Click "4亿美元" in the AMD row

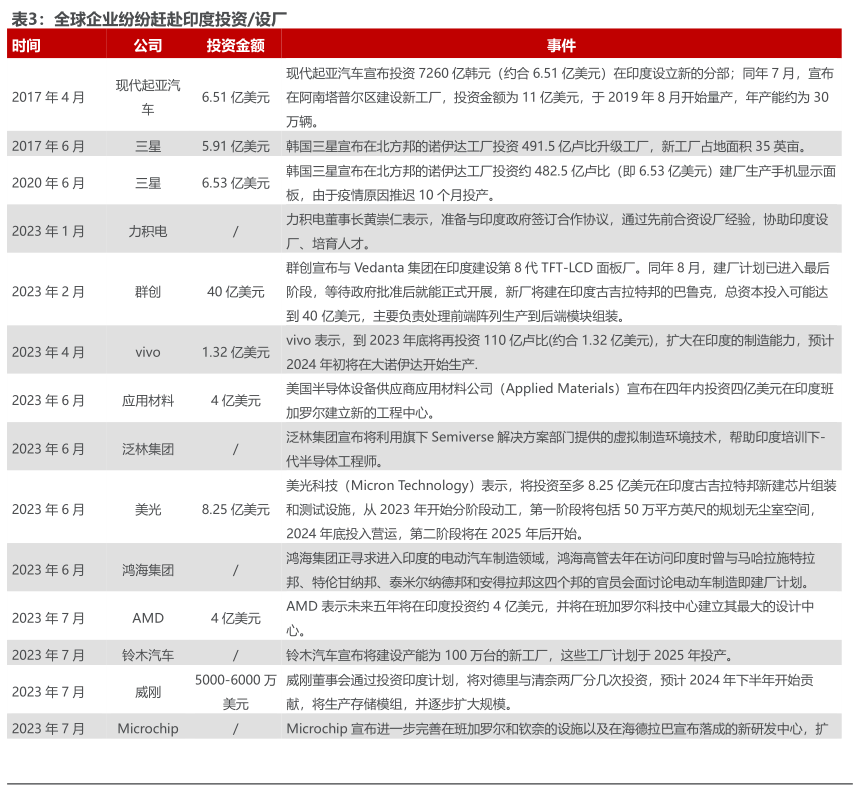[x=235, y=618]
